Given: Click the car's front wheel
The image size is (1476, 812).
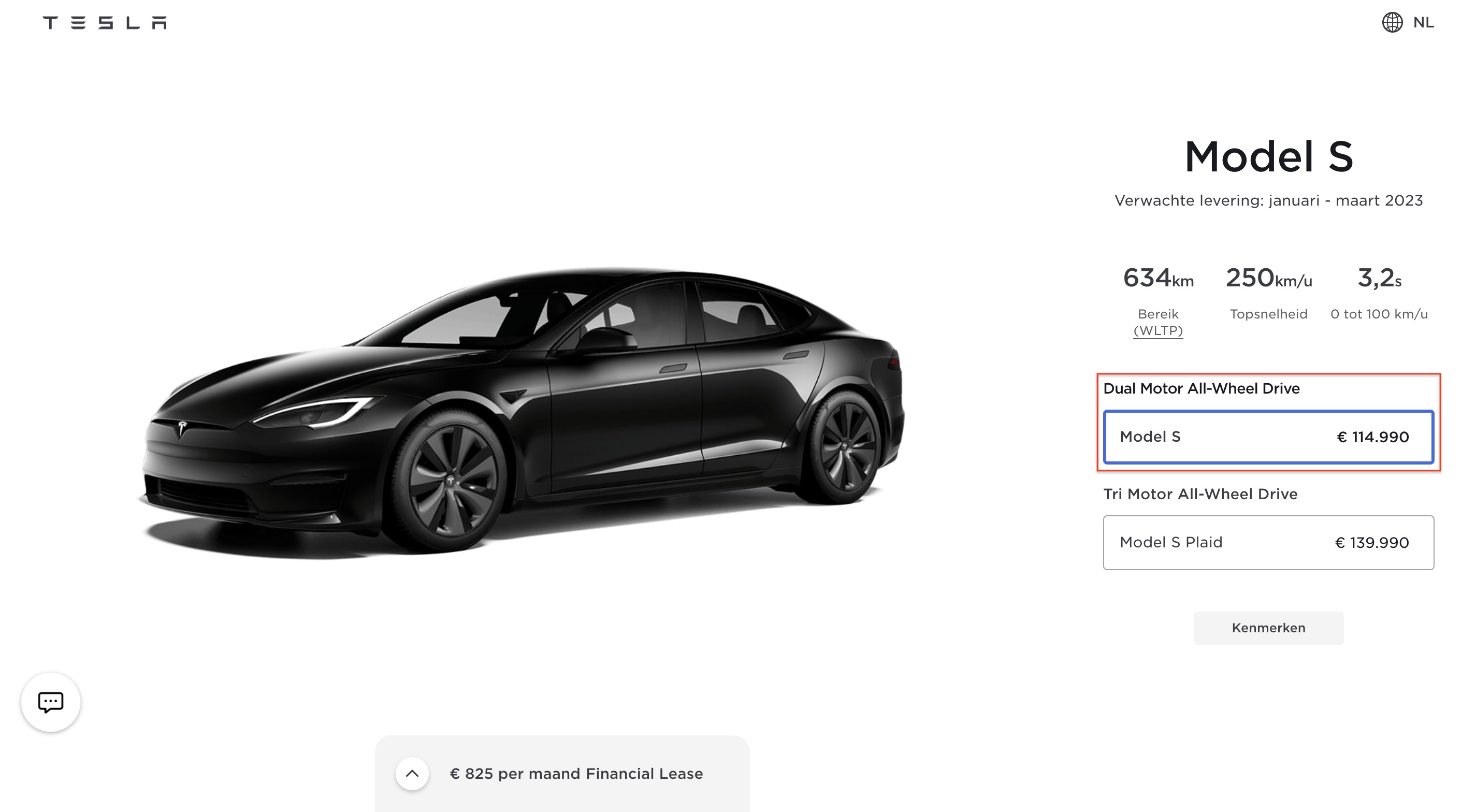Looking at the screenshot, I should click(x=451, y=480).
